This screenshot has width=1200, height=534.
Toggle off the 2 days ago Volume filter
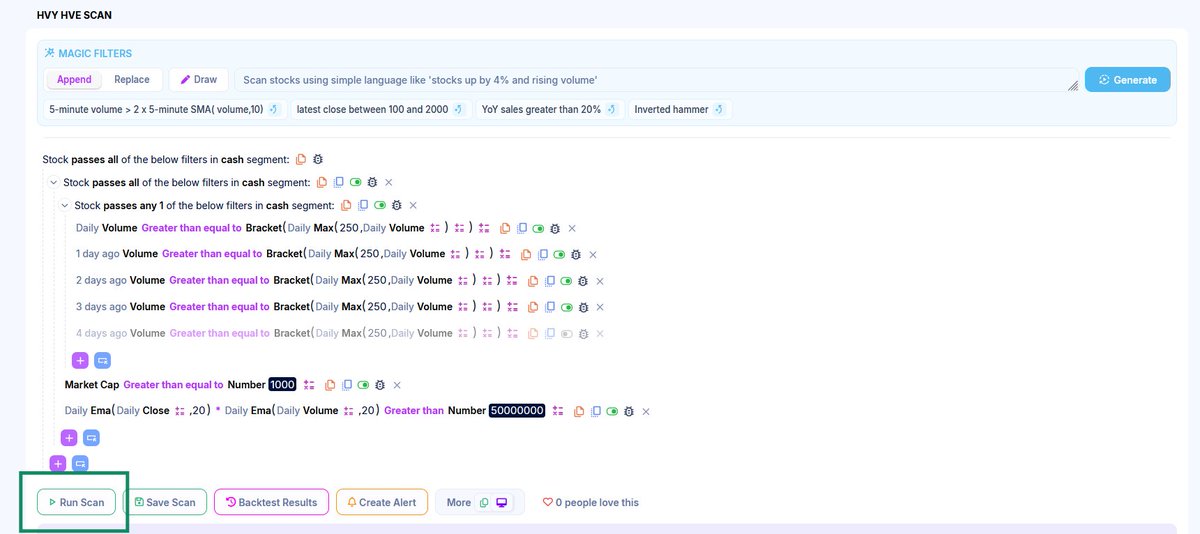[x=566, y=281]
